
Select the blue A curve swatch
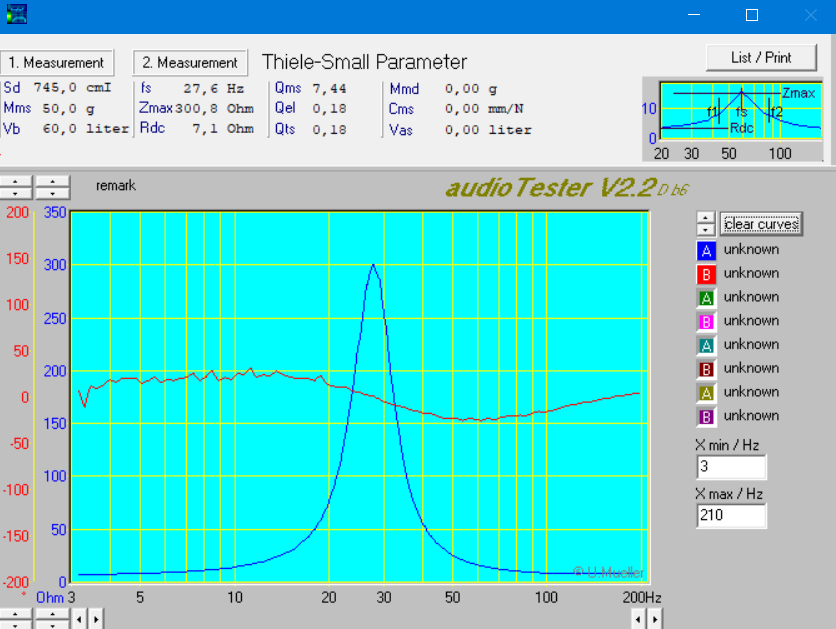(x=706, y=250)
